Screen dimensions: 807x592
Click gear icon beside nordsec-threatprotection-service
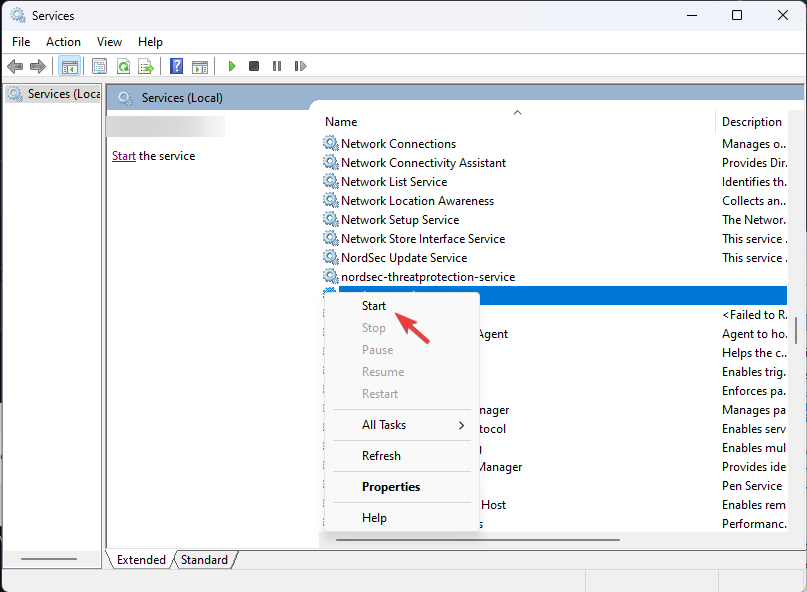330,276
